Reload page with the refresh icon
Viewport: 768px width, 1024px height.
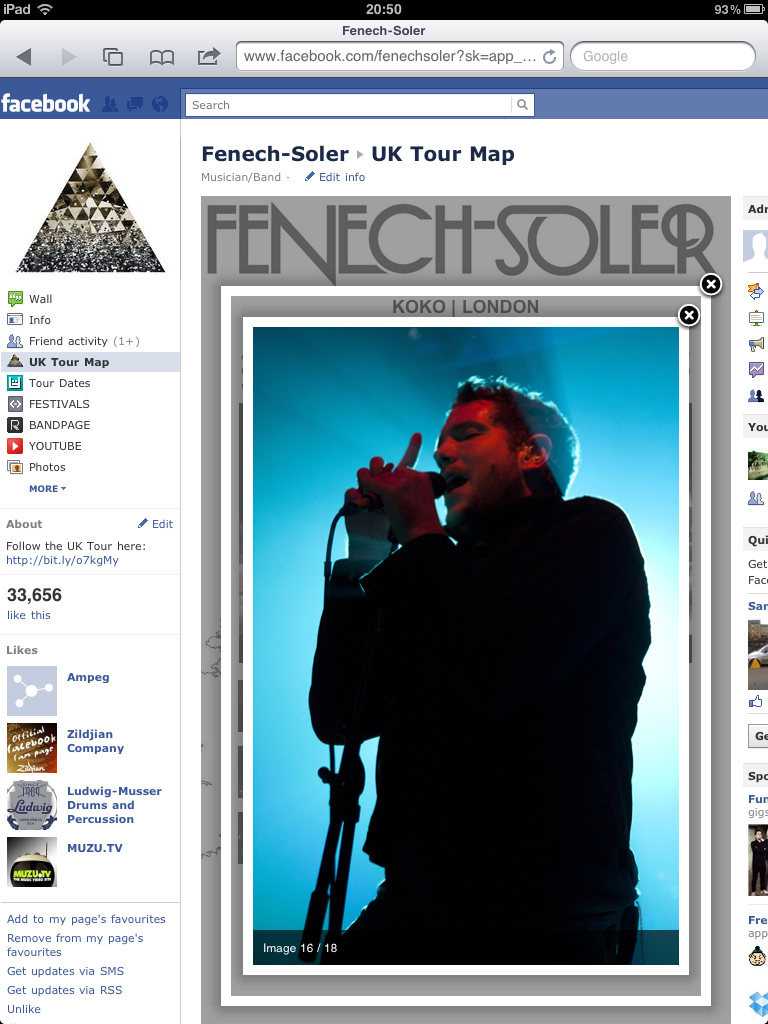549,57
